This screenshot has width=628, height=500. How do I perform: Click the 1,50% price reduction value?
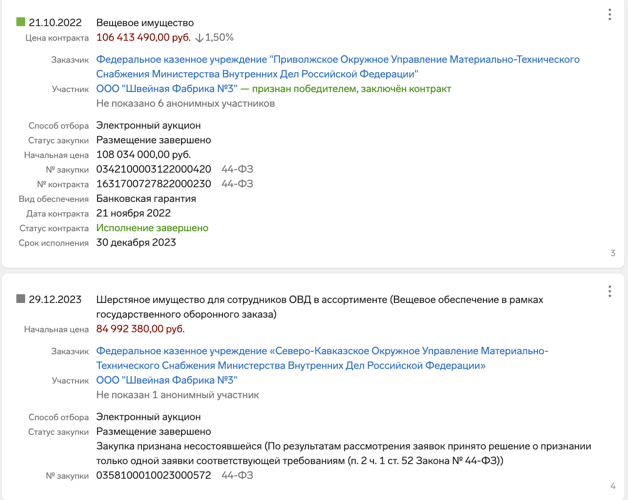(x=219, y=37)
